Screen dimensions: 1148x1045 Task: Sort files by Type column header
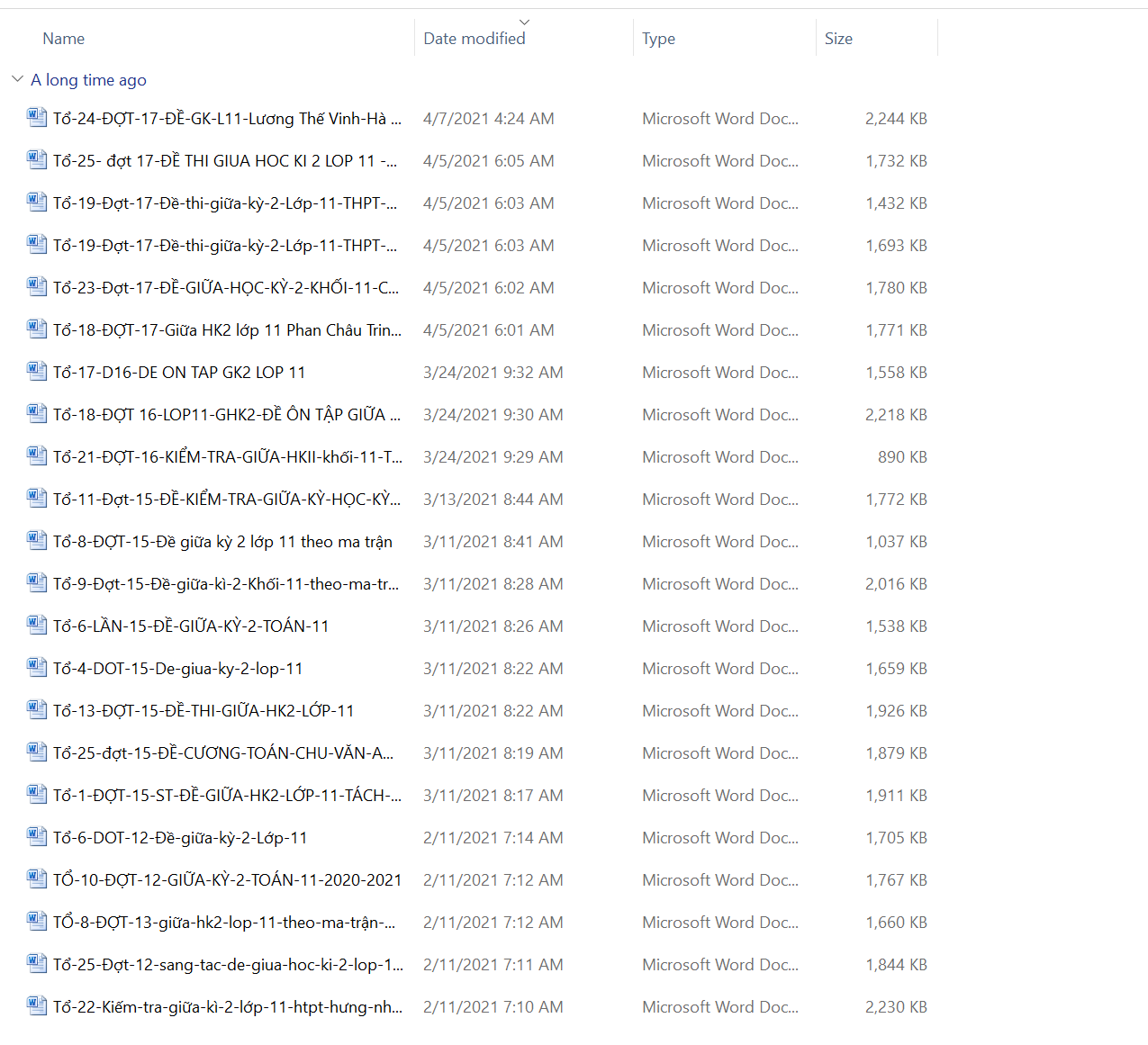click(x=658, y=39)
